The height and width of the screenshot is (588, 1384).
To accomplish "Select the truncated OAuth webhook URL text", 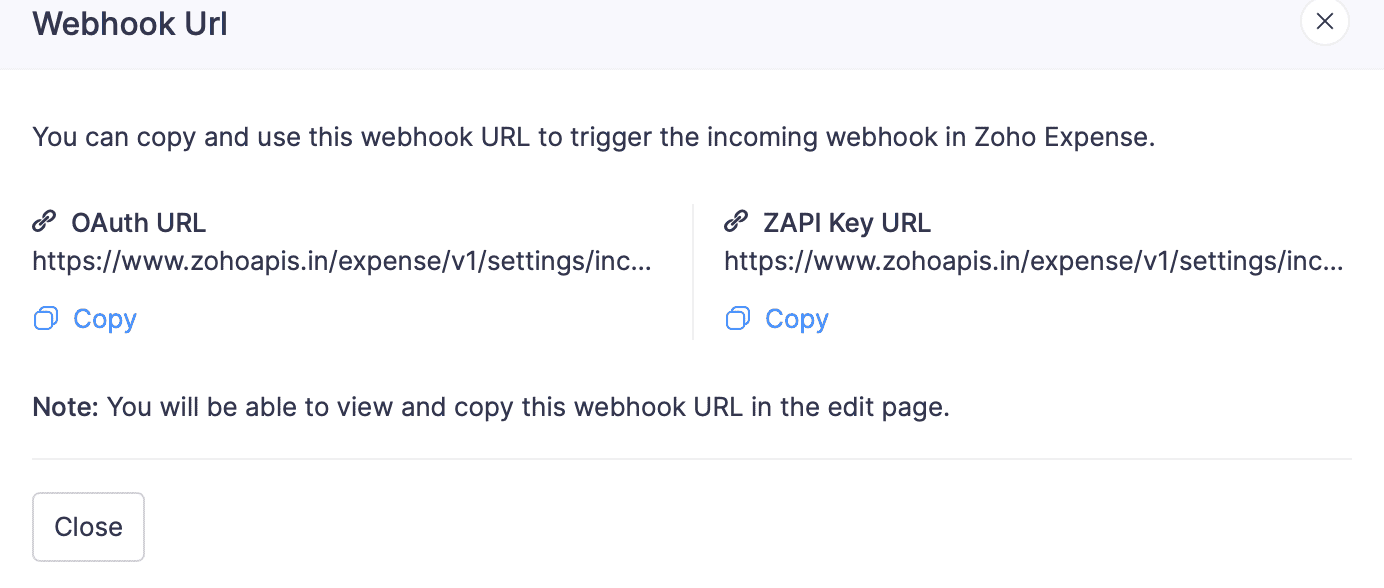I will tap(342, 261).
